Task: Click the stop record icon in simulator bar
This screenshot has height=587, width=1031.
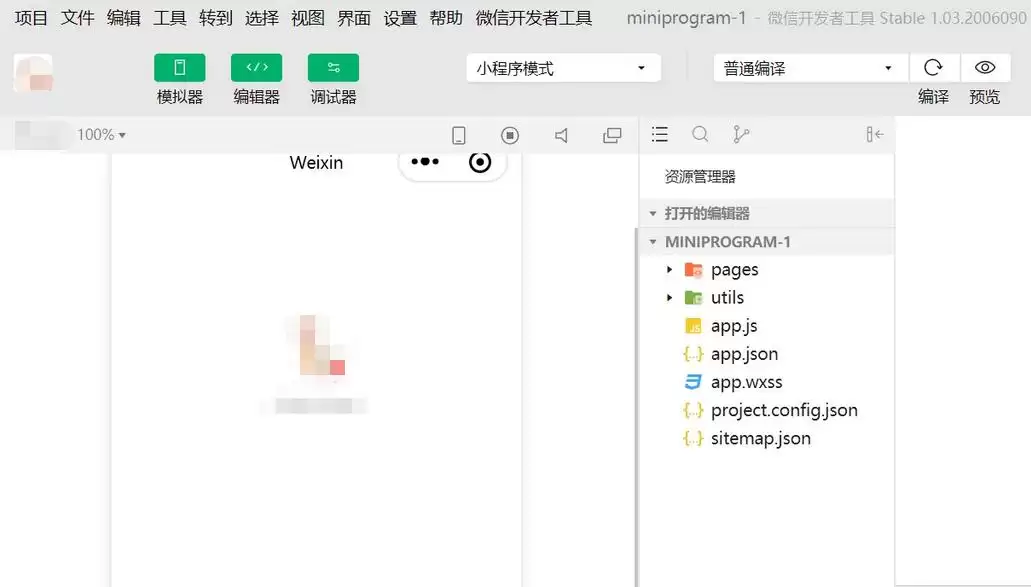Action: tap(510, 135)
